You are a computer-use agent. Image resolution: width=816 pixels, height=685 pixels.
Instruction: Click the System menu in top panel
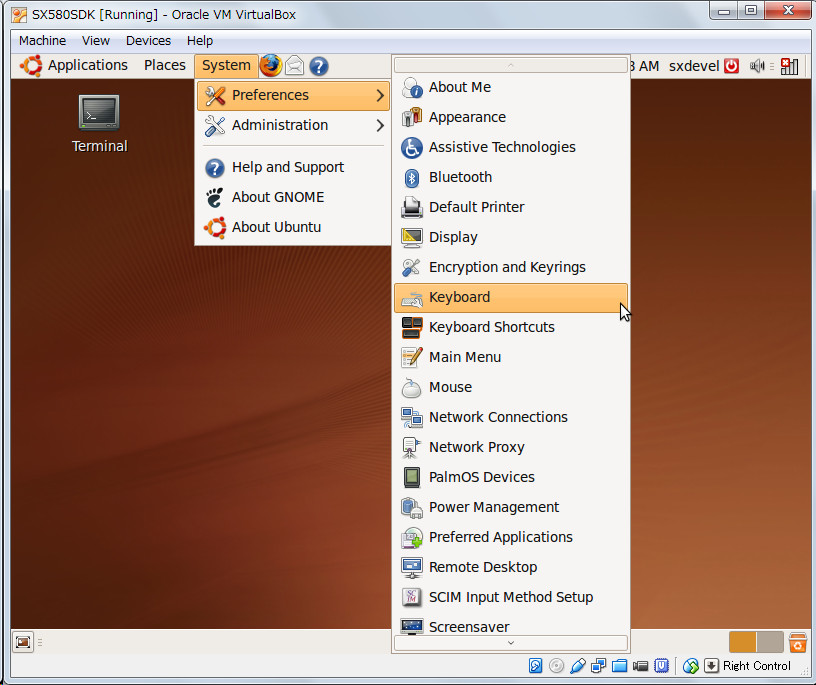coord(226,66)
